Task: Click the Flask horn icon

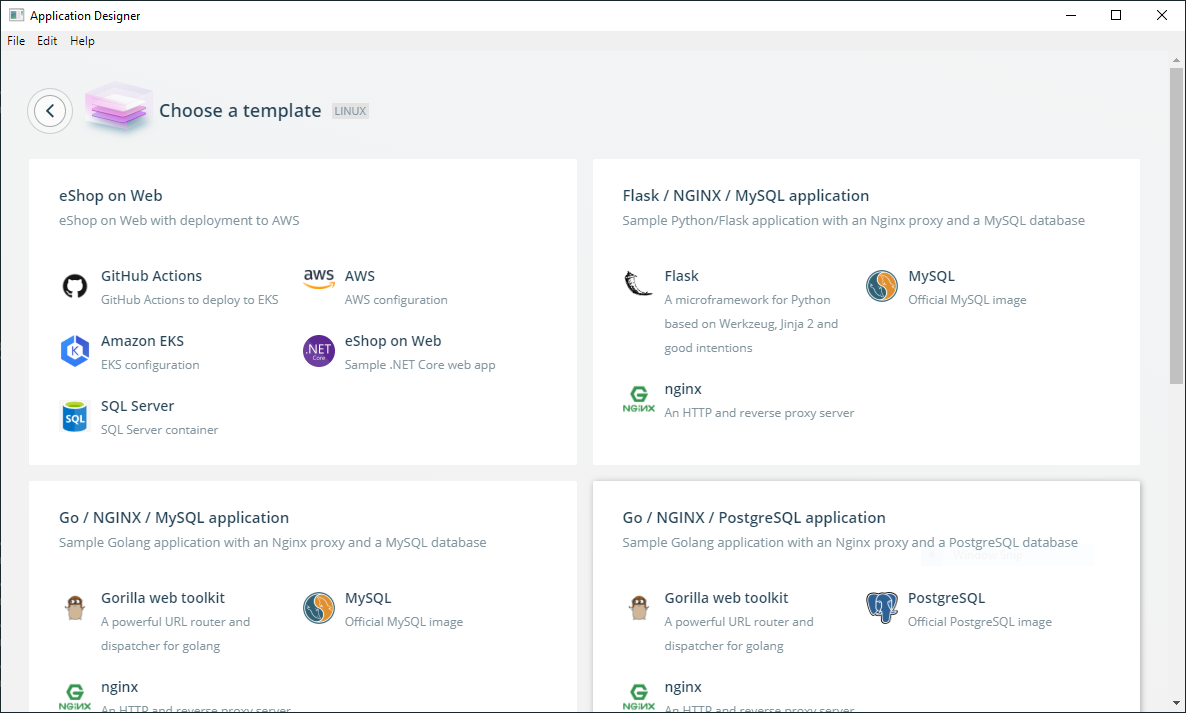Action: click(638, 284)
